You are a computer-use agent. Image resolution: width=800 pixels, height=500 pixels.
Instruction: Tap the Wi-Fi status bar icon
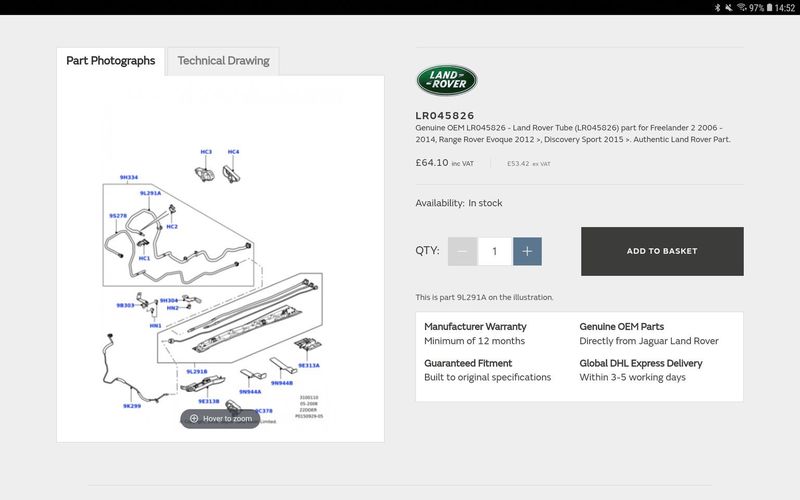741,7
